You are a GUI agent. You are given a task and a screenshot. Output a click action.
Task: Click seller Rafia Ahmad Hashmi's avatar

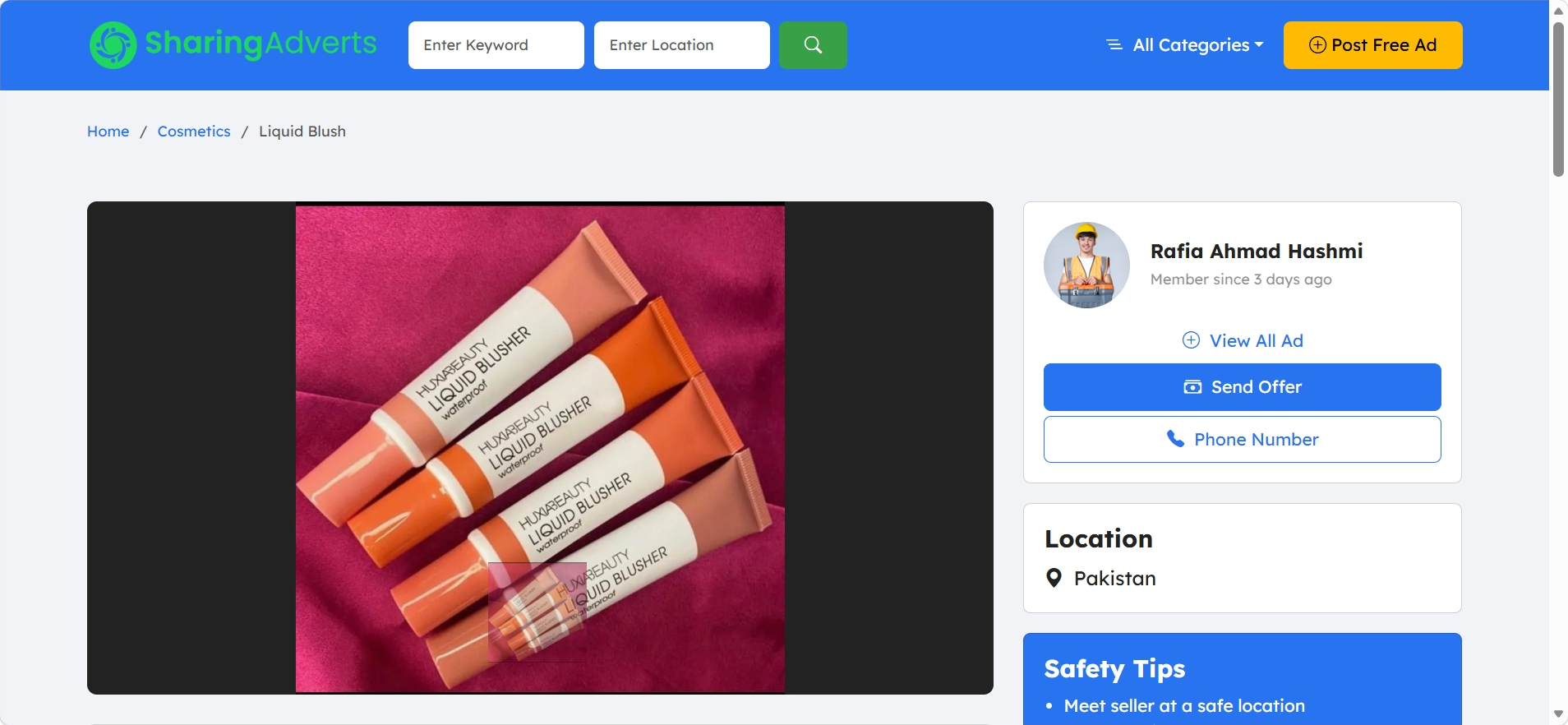click(1086, 265)
